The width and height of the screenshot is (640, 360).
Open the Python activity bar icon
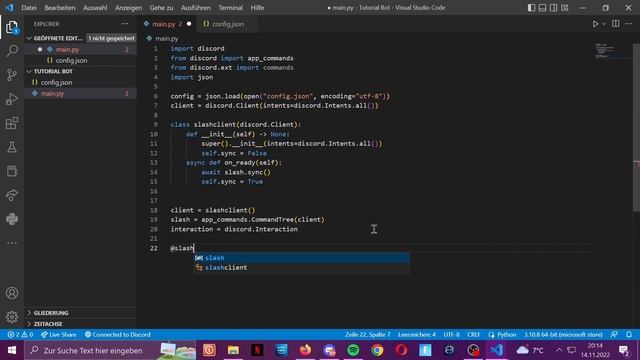click(12, 219)
